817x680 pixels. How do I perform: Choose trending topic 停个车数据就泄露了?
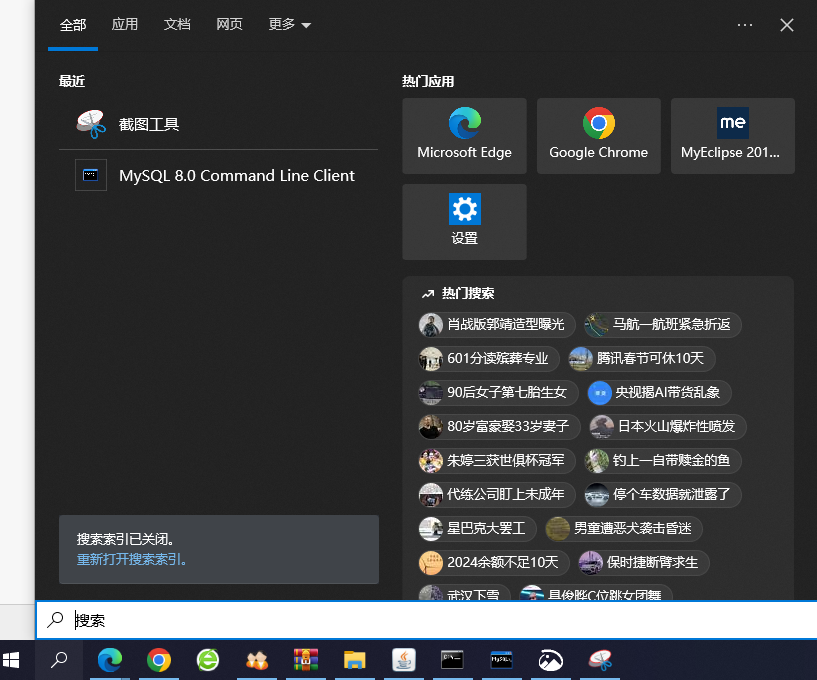pos(662,494)
